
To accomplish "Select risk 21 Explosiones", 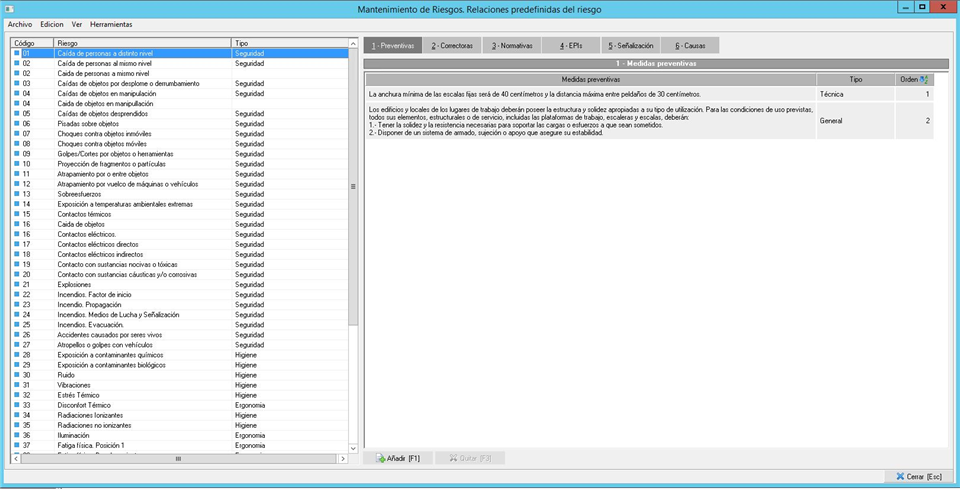I will click(180, 285).
